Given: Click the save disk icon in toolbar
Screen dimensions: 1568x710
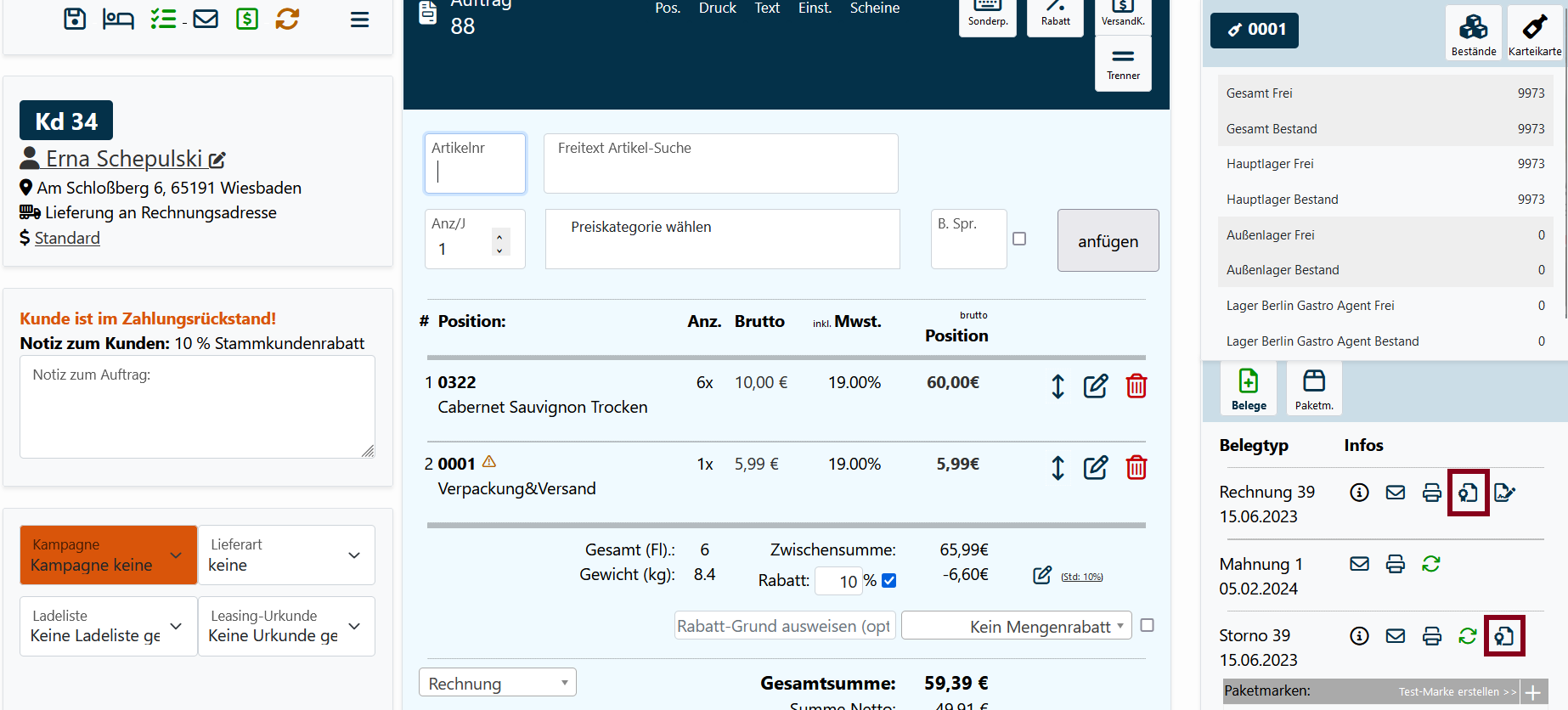Looking at the screenshot, I should tap(75, 19).
